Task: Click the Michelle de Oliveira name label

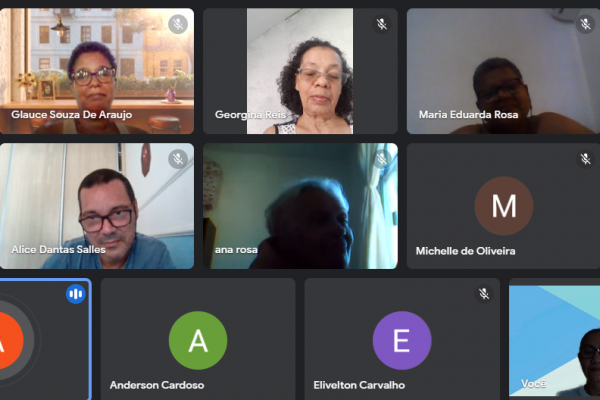Action: pos(465,251)
